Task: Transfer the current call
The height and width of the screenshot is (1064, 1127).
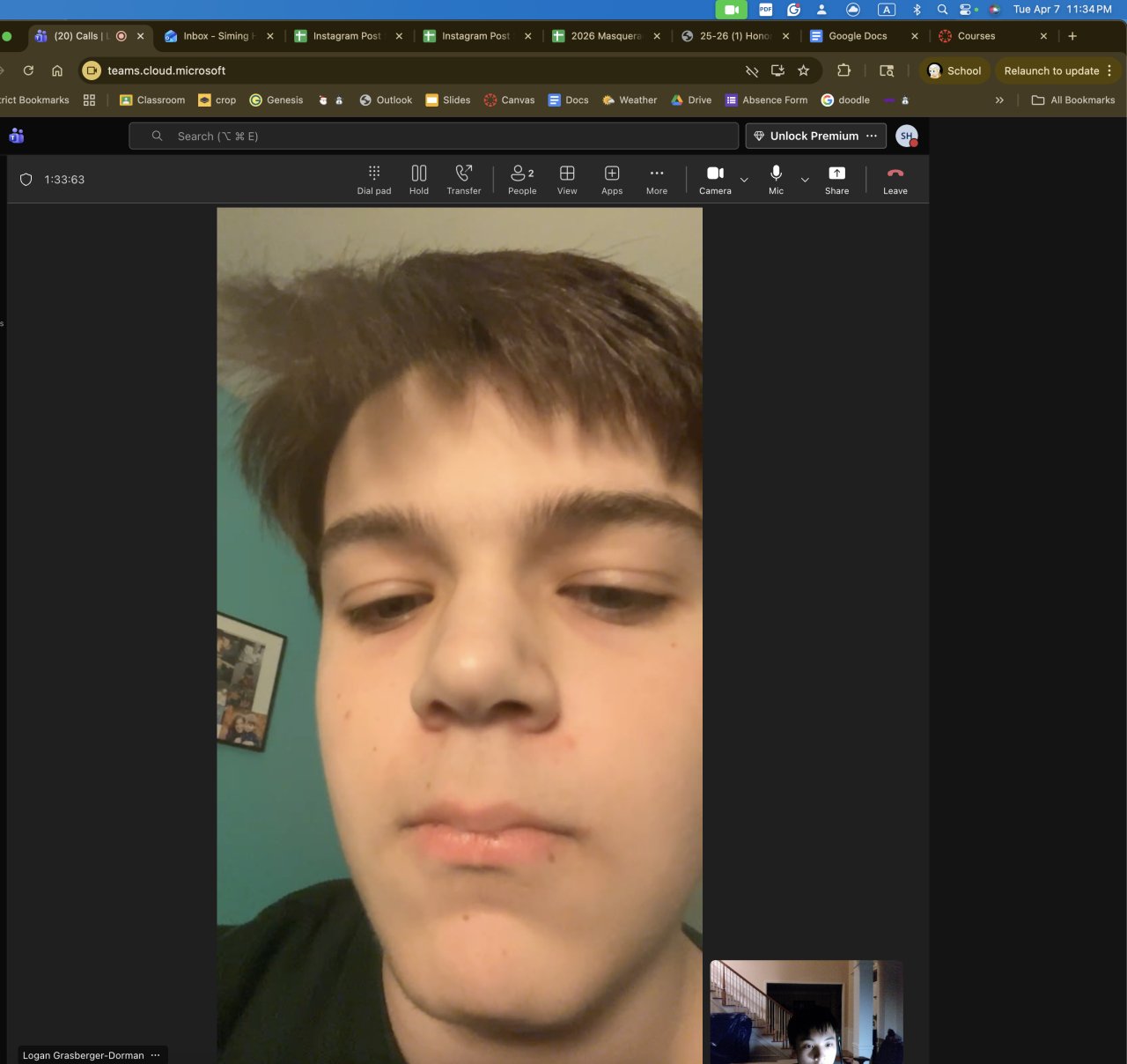Action: tap(464, 180)
